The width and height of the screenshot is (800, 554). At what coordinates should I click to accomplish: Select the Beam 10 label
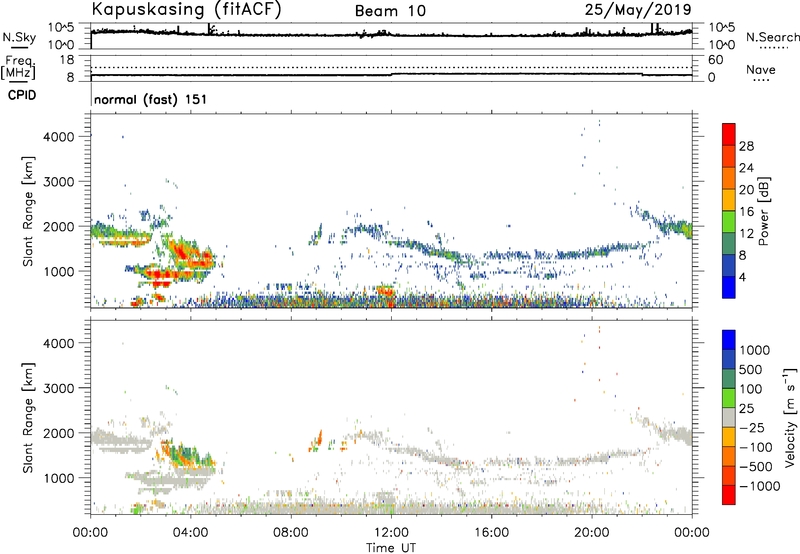pos(390,11)
